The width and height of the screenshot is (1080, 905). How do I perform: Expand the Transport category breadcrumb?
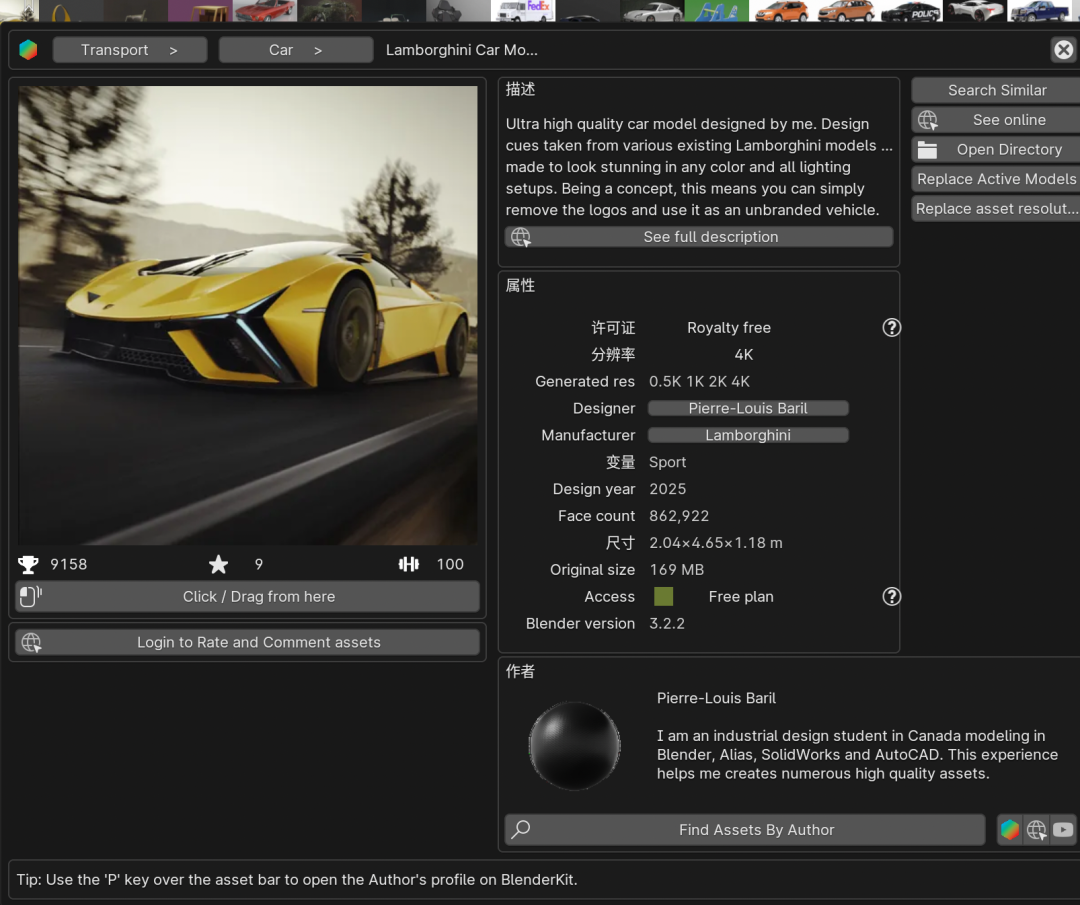(x=130, y=50)
